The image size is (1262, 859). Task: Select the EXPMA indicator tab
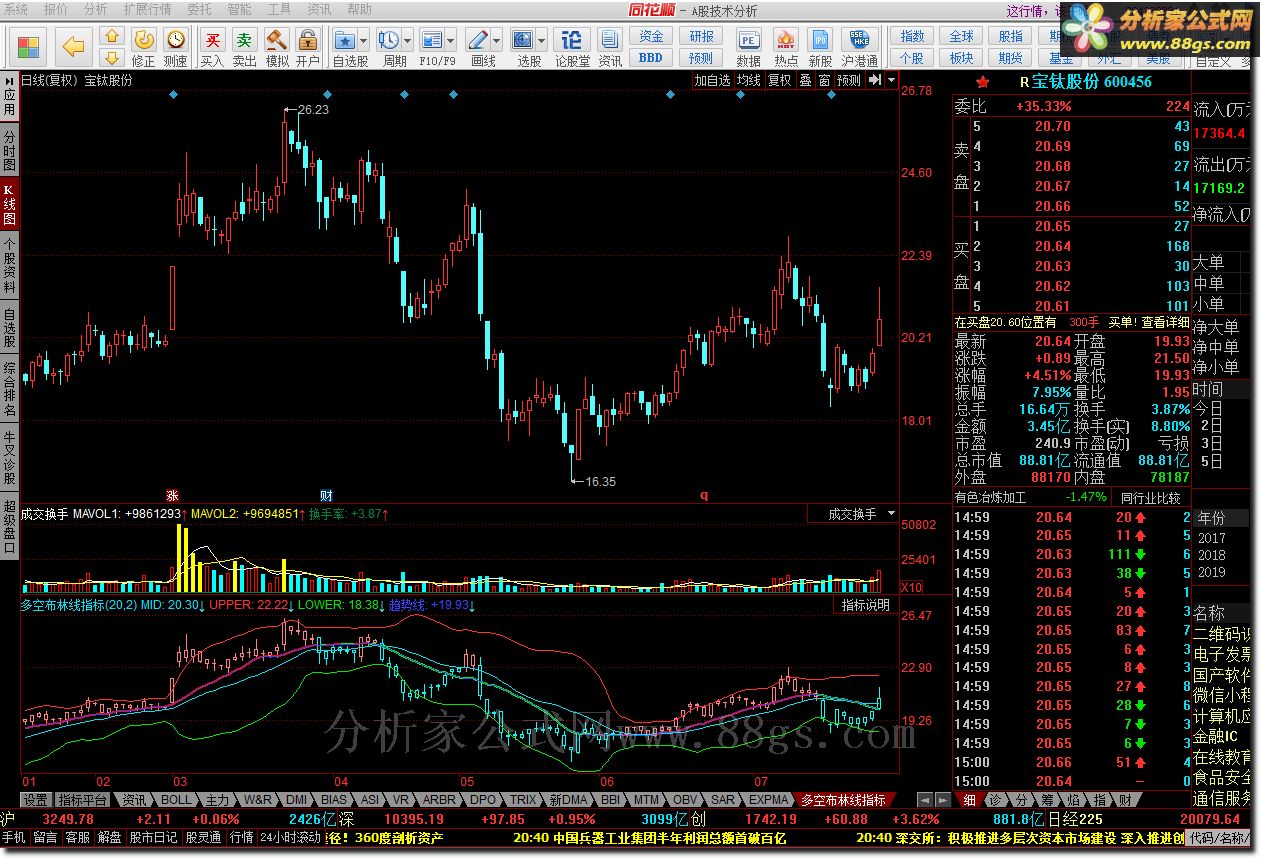click(768, 800)
